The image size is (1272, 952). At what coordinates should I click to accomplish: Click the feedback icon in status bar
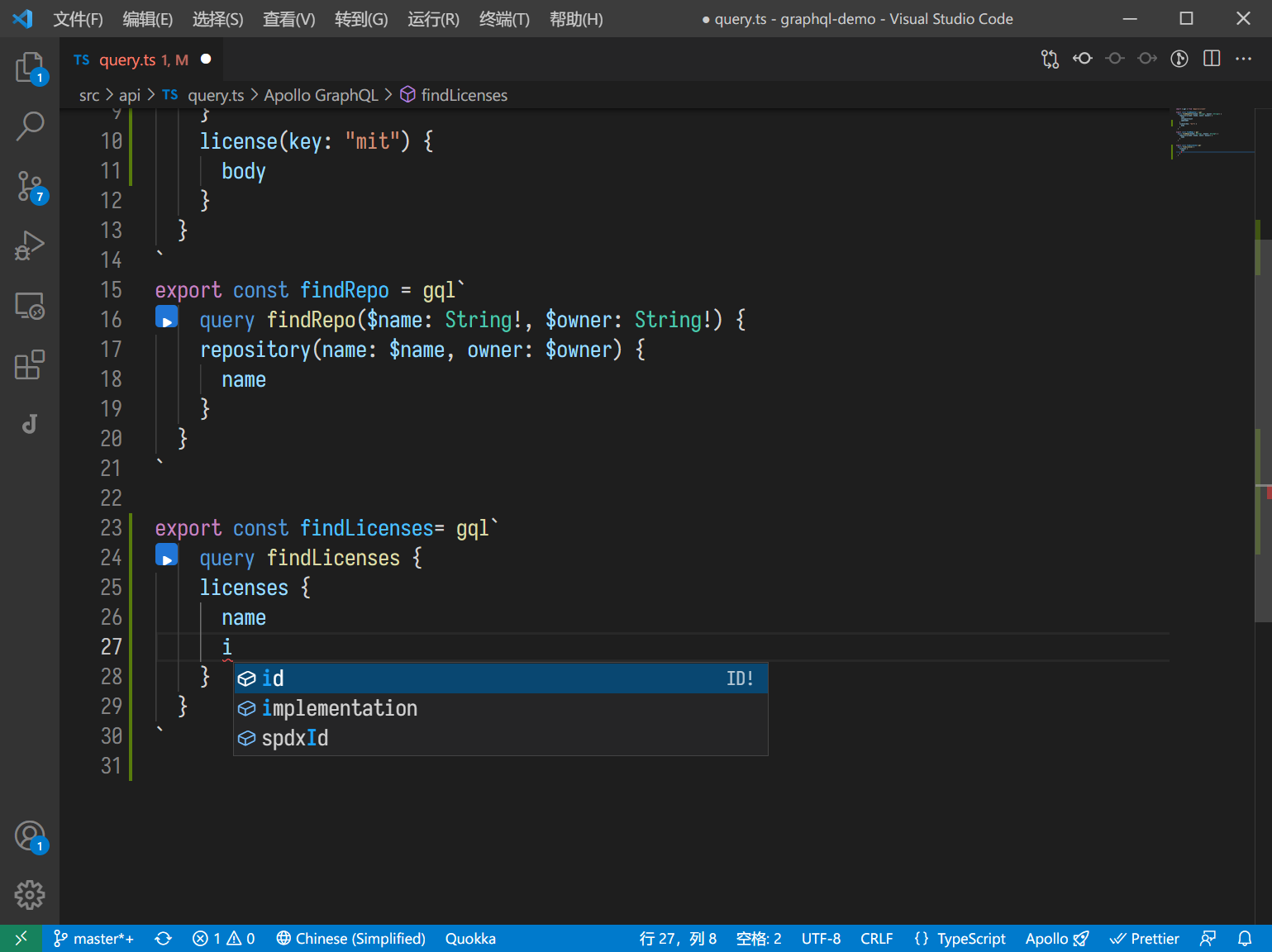[x=1208, y=938]
